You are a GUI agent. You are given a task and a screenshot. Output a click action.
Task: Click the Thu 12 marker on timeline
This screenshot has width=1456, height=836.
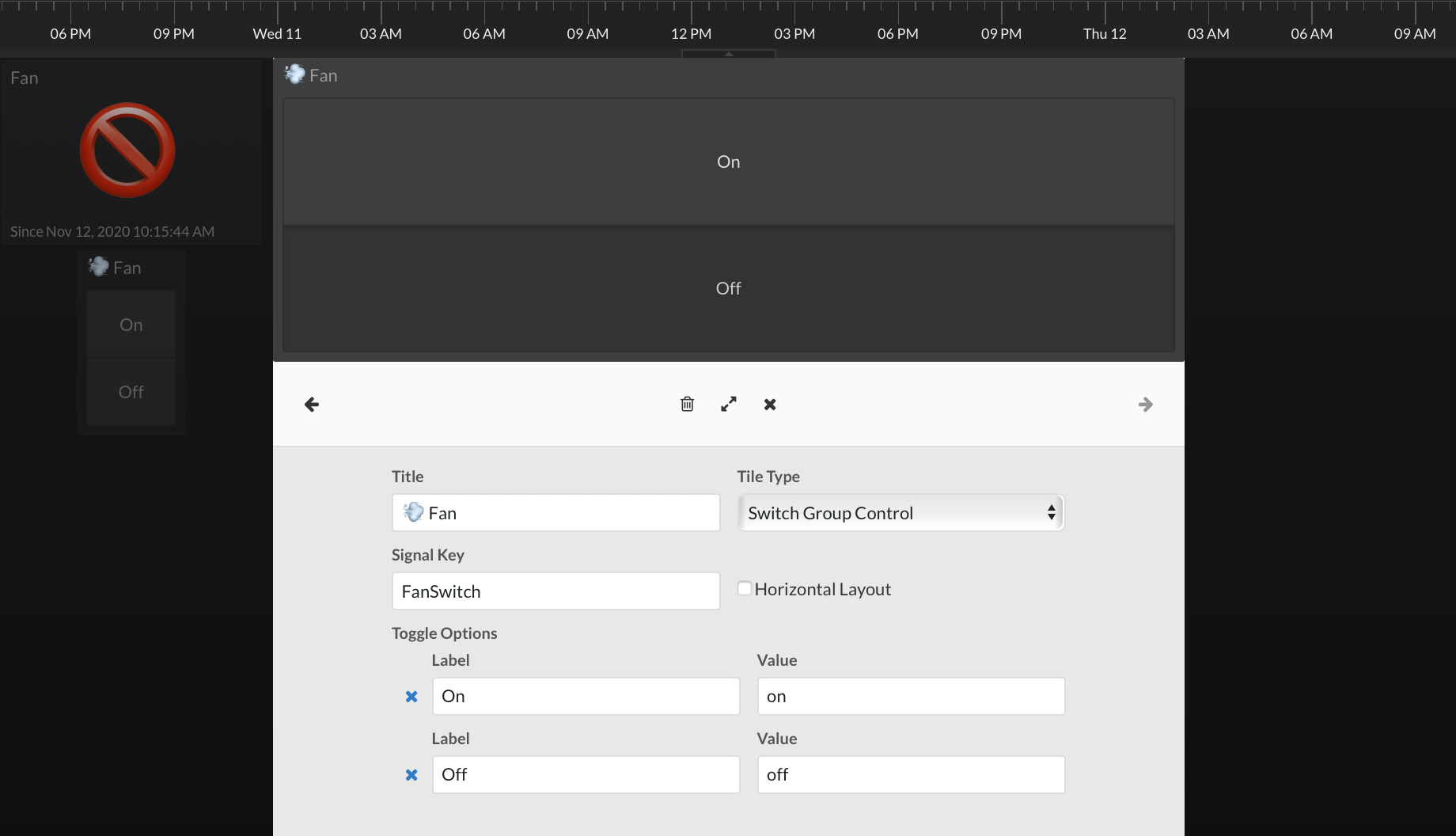[1105, 33]
